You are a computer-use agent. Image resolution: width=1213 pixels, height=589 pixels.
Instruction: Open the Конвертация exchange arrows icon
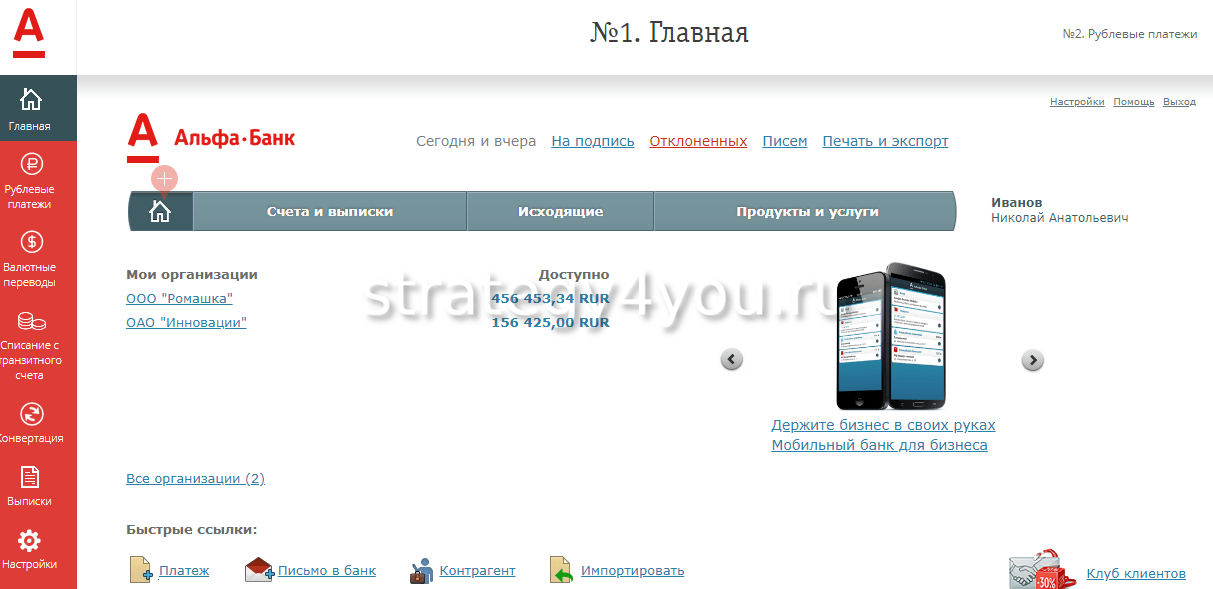(x=31, y=413)
